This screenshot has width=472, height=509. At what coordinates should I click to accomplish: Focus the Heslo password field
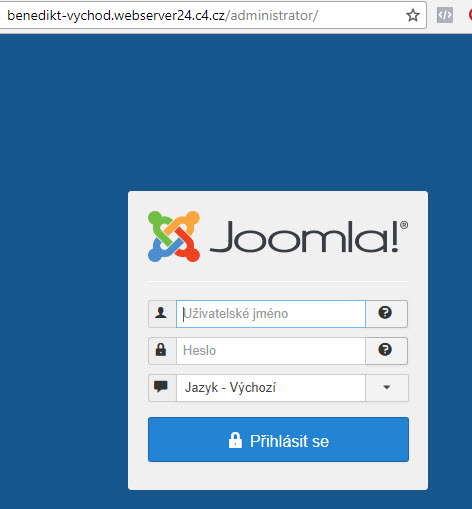tap(271, 351)
